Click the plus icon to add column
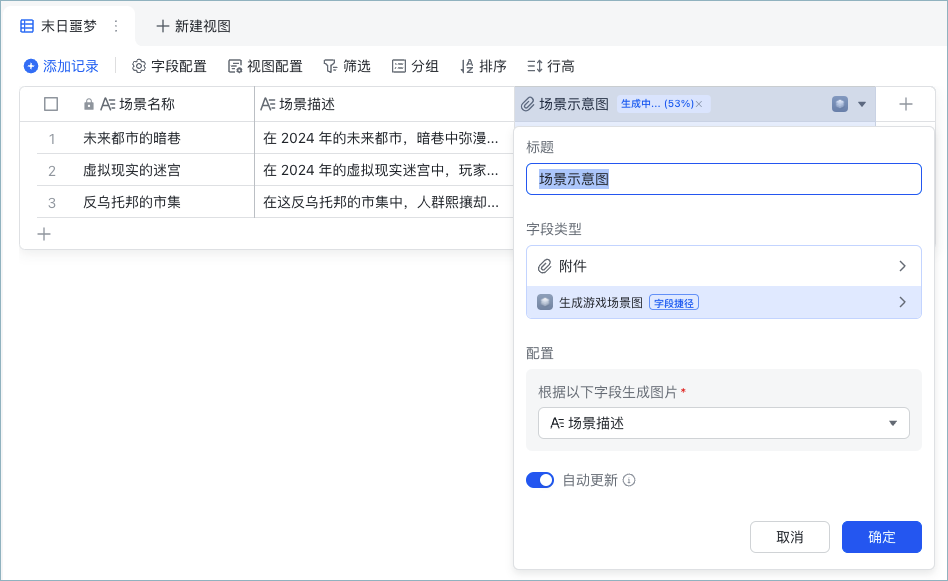 tap(905, 104)
